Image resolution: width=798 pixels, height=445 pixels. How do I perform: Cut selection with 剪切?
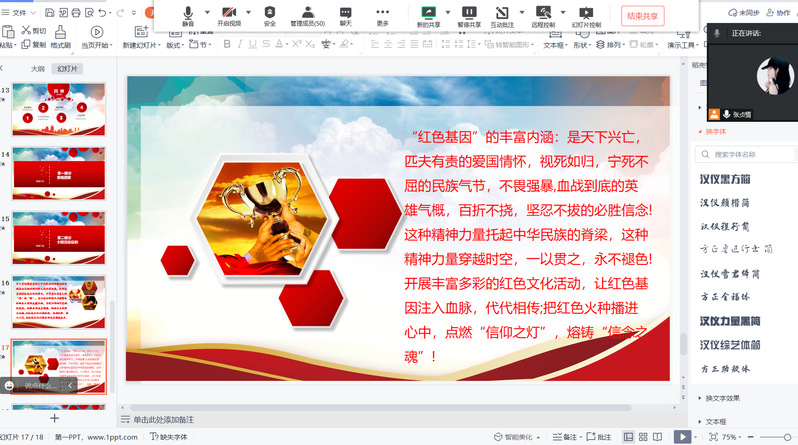[x=34, y=31]
